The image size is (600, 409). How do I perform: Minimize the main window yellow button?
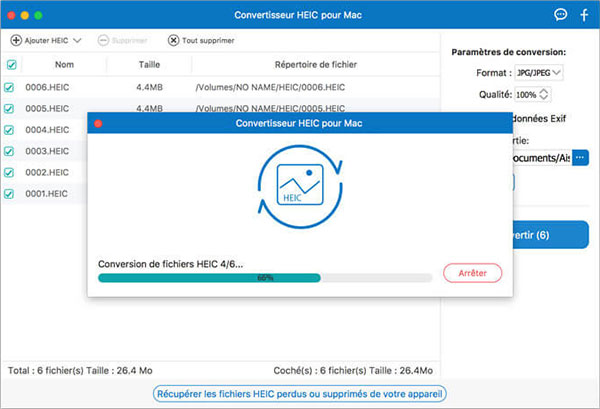[24, 15]
